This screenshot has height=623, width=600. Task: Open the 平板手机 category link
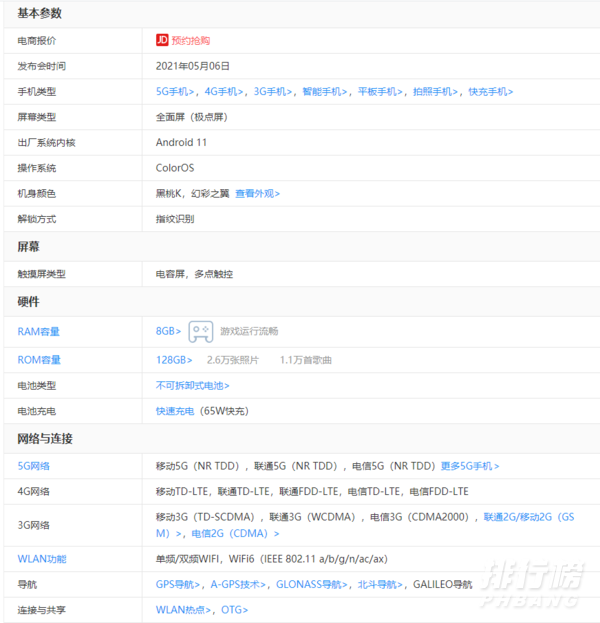[380, 92]
